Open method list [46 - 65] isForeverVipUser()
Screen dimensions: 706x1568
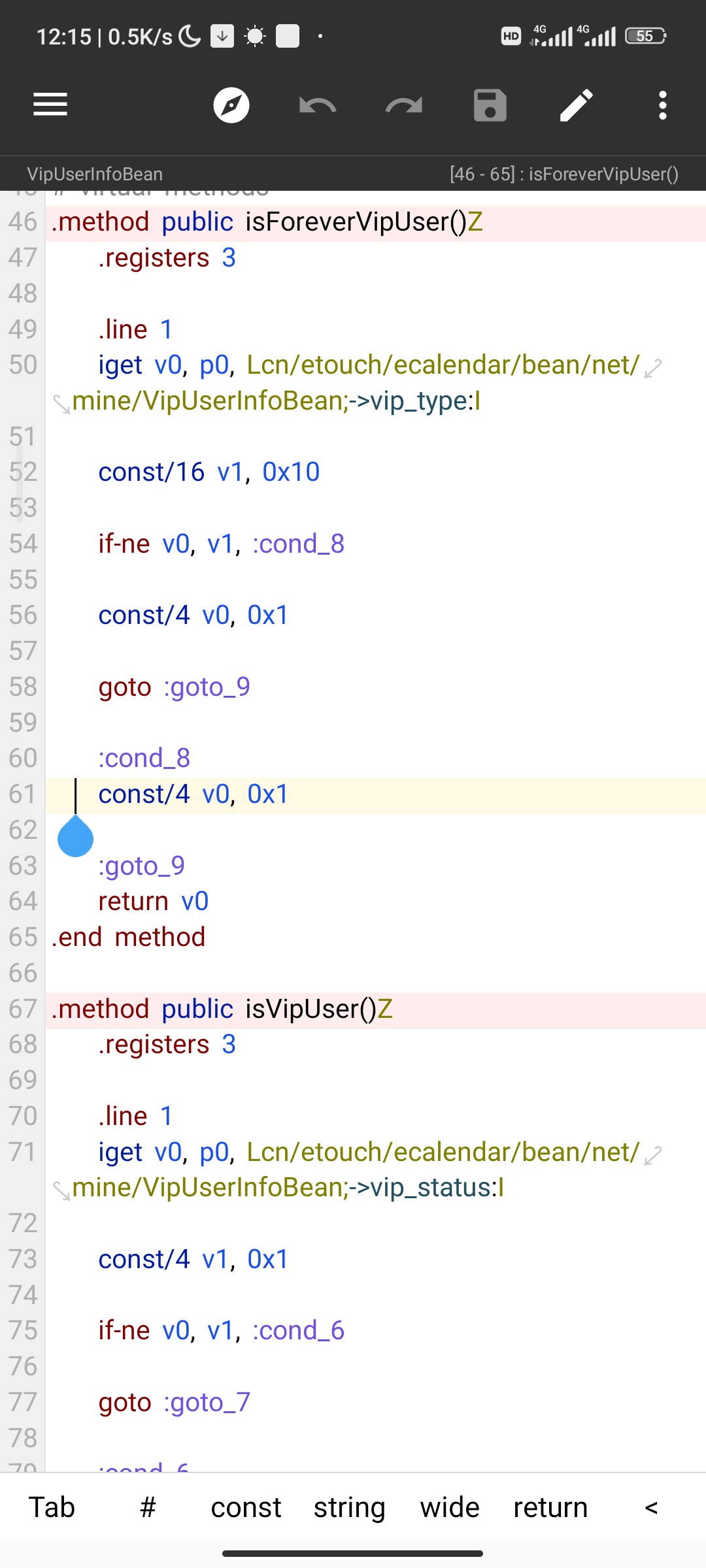[564, 174]
